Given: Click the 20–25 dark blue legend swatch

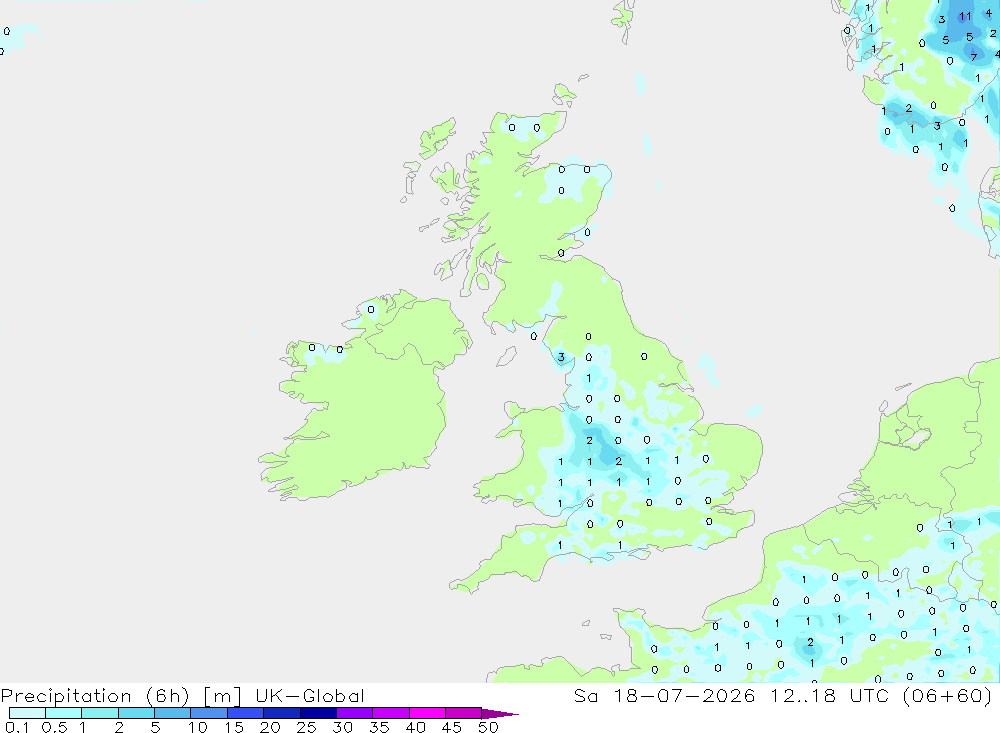Looking at the screenshot, I should click(x=282, y=713).
